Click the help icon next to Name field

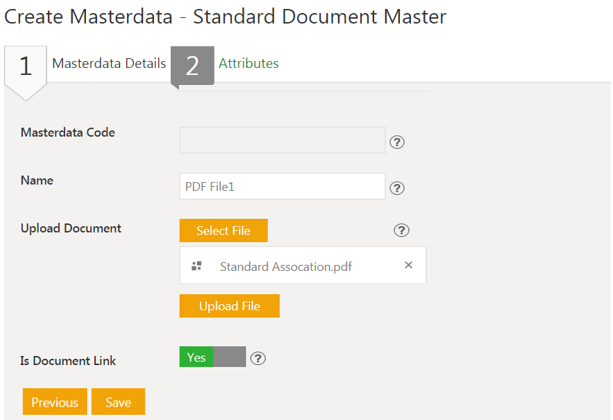pyautogui.click(x=396, y=188)
